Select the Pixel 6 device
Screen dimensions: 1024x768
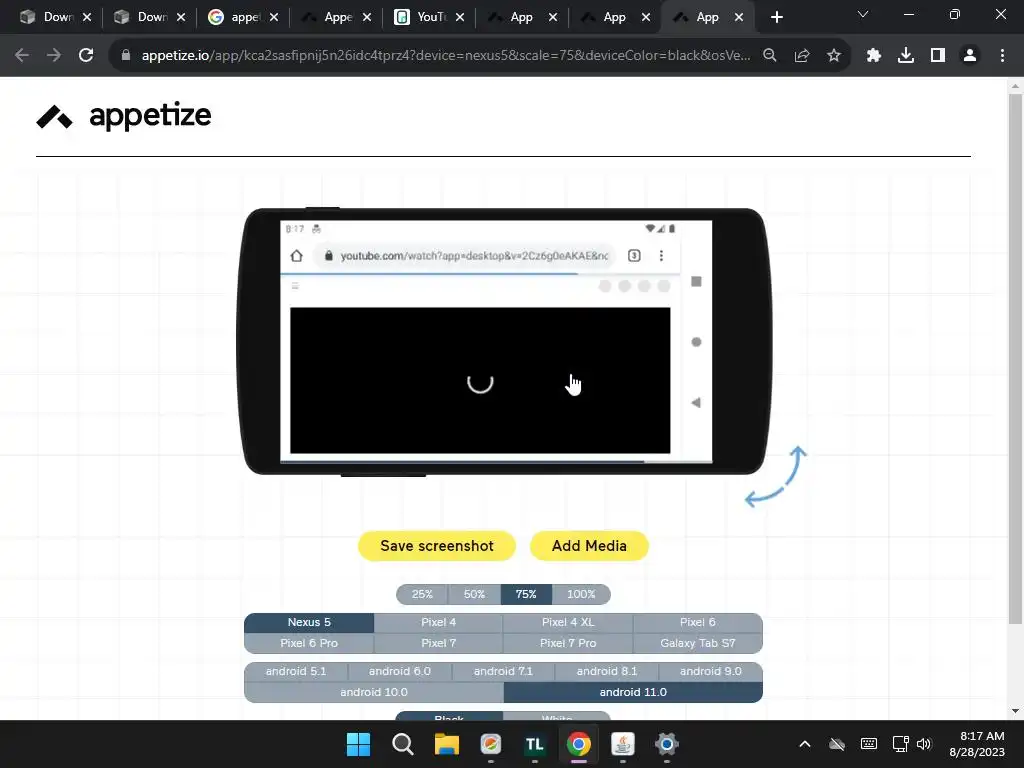[x=697, y=622]
